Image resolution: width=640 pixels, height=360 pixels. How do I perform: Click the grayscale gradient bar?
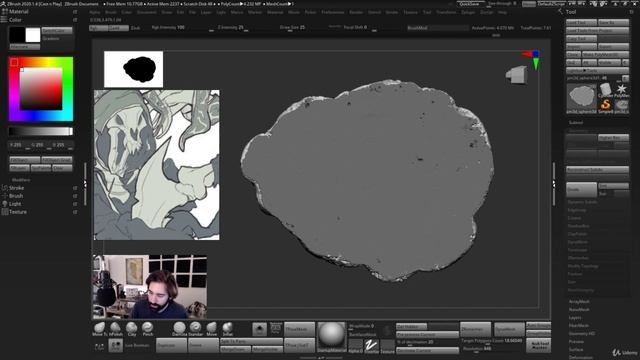pyautogui.click(x=41, y=131)
